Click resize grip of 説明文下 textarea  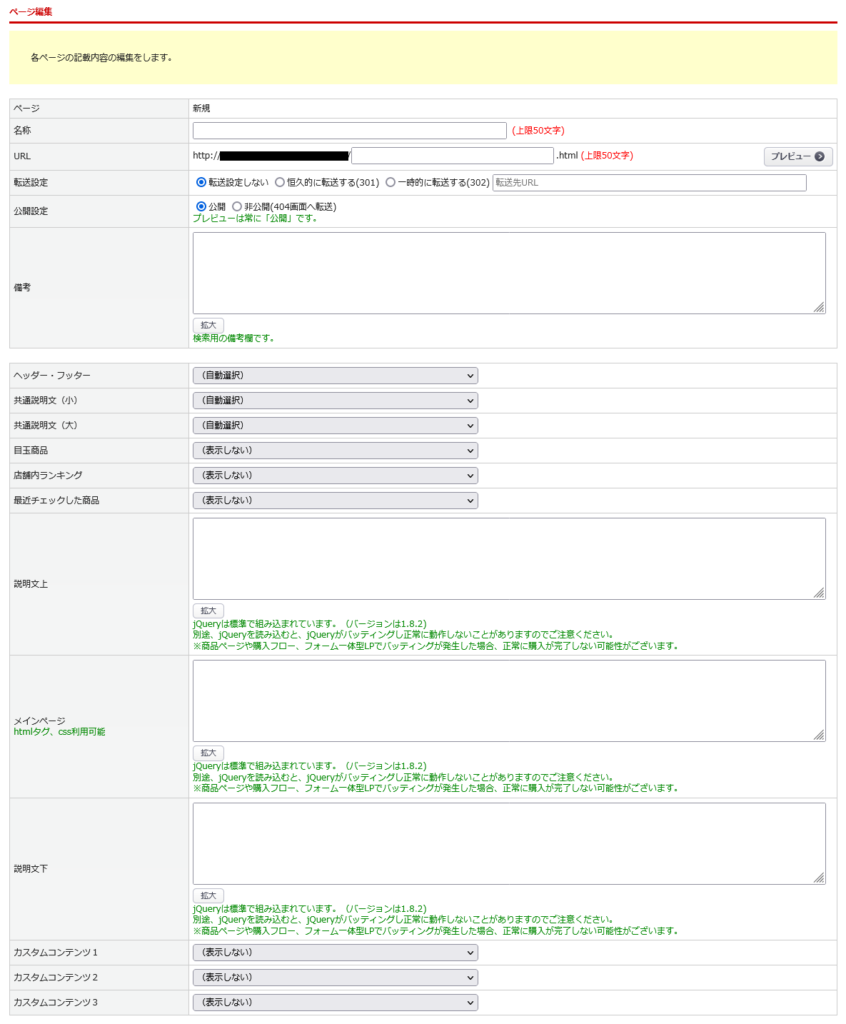click(x=819, y=878)
